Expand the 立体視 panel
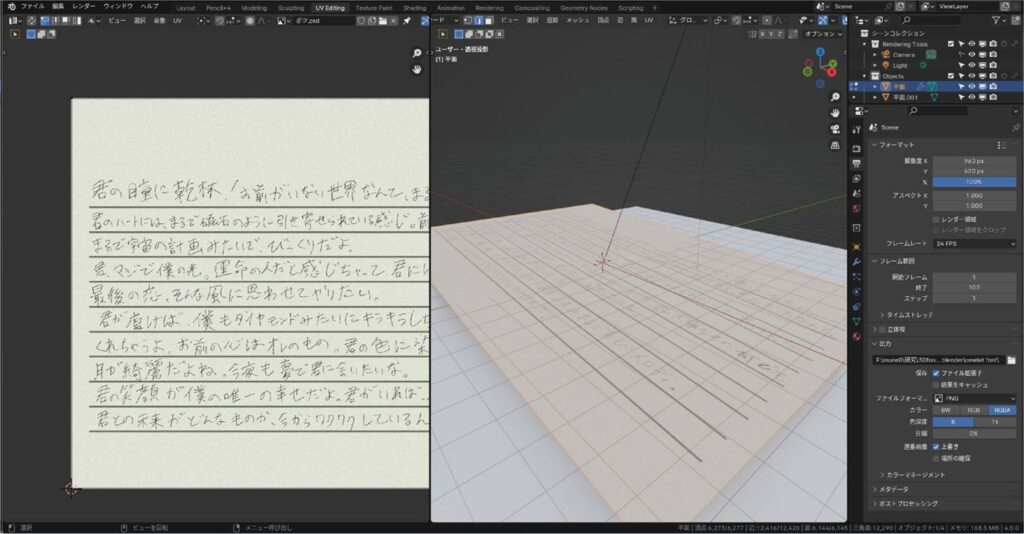 (874, 330)
